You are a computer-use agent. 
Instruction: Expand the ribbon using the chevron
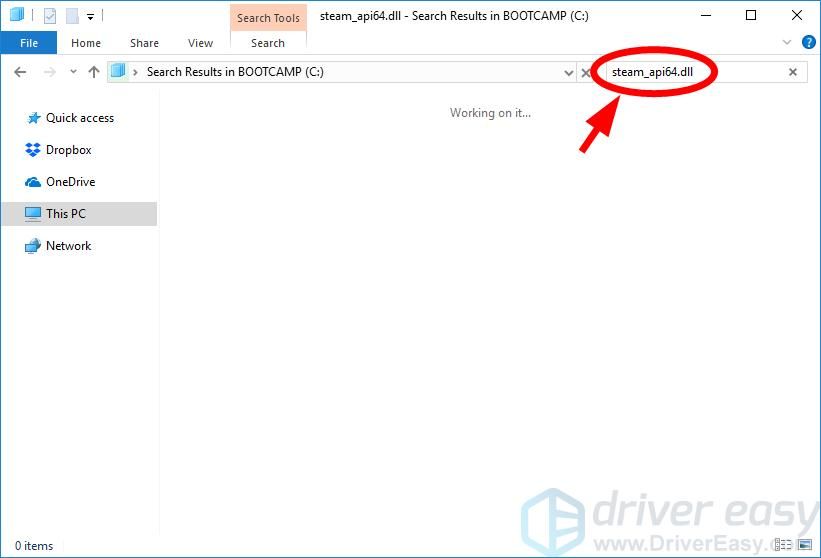point(786,43)
